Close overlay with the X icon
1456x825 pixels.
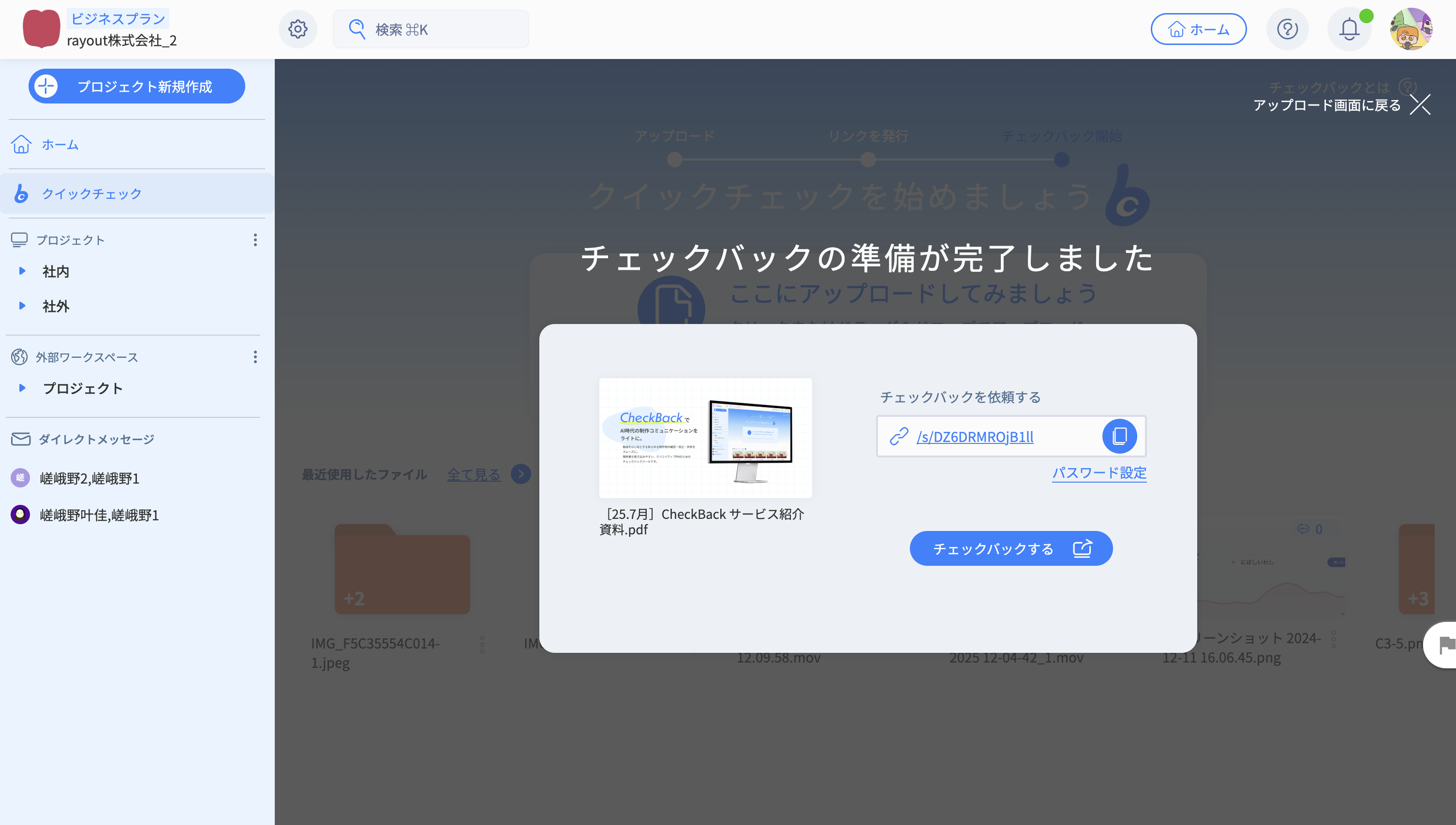1420,105
